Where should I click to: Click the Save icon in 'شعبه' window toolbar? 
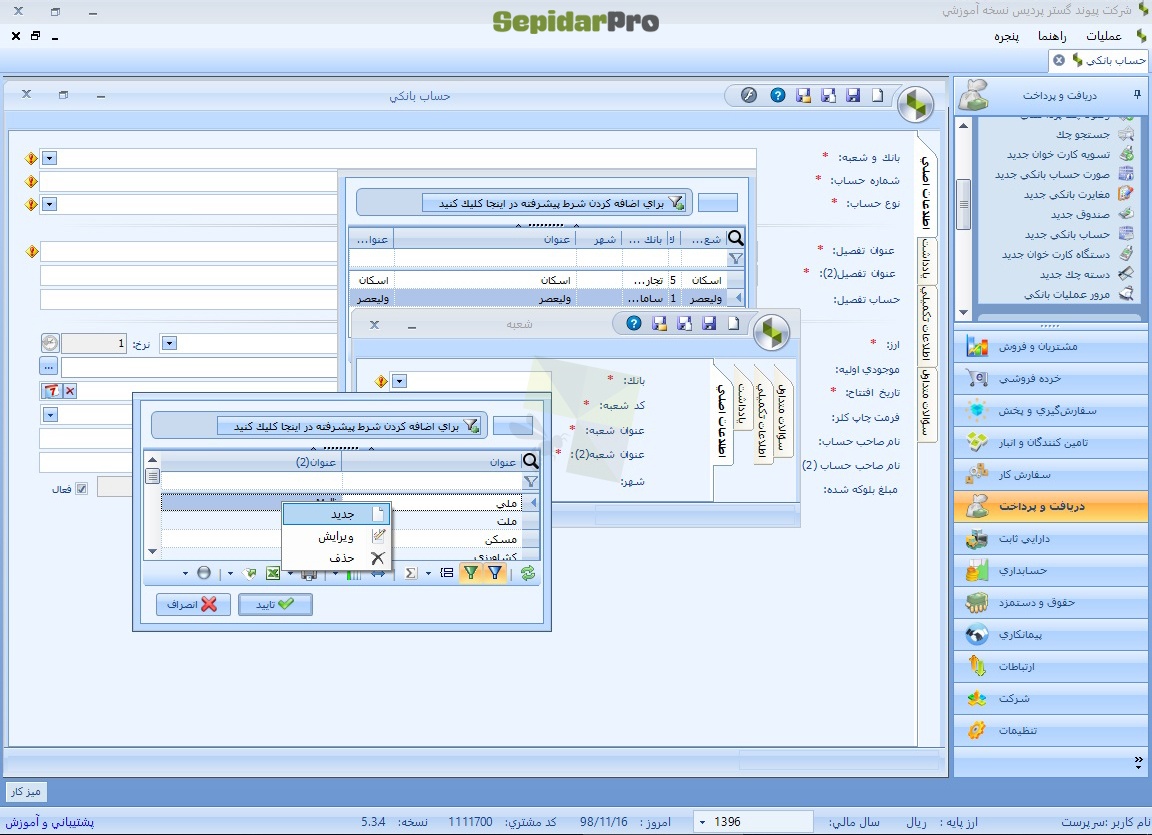708,324
